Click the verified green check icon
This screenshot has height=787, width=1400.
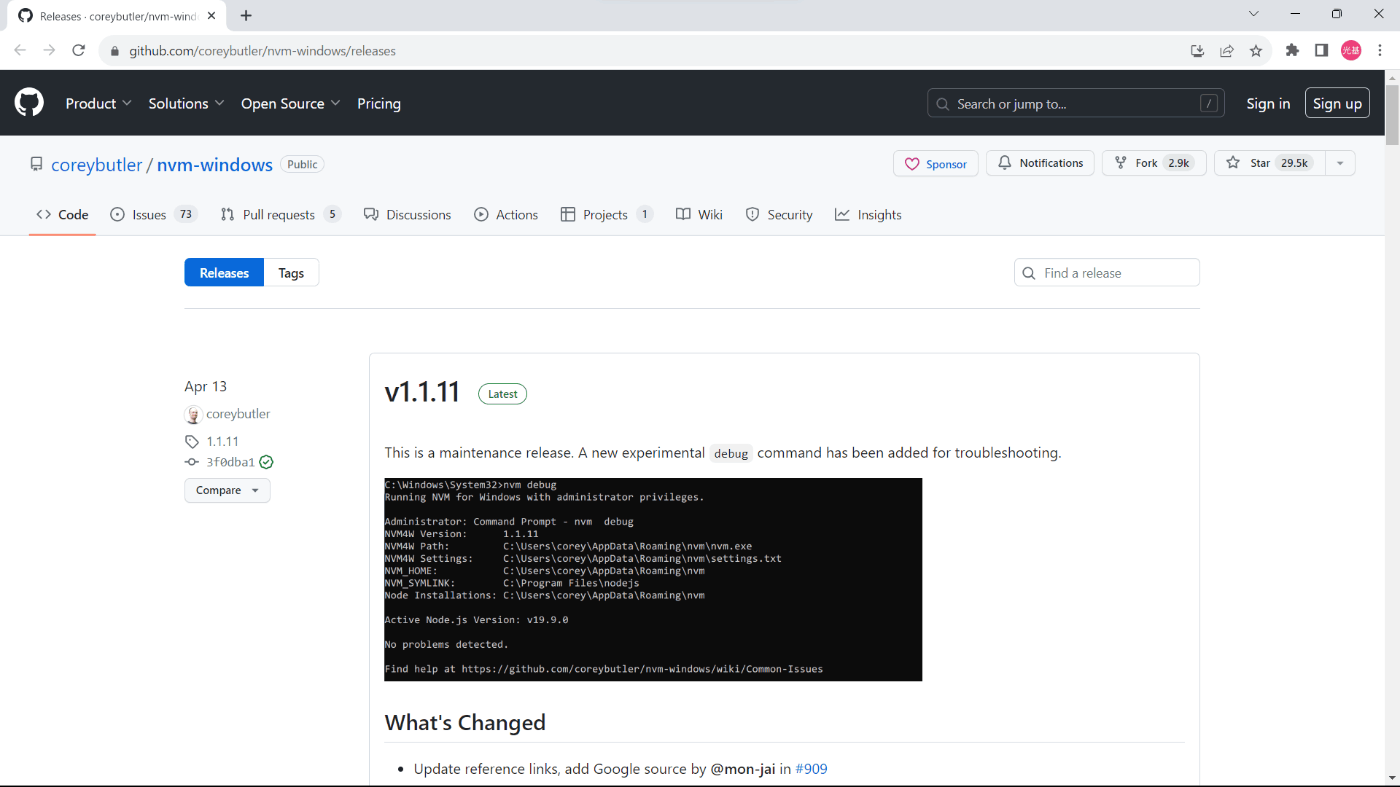click(266, 462)
